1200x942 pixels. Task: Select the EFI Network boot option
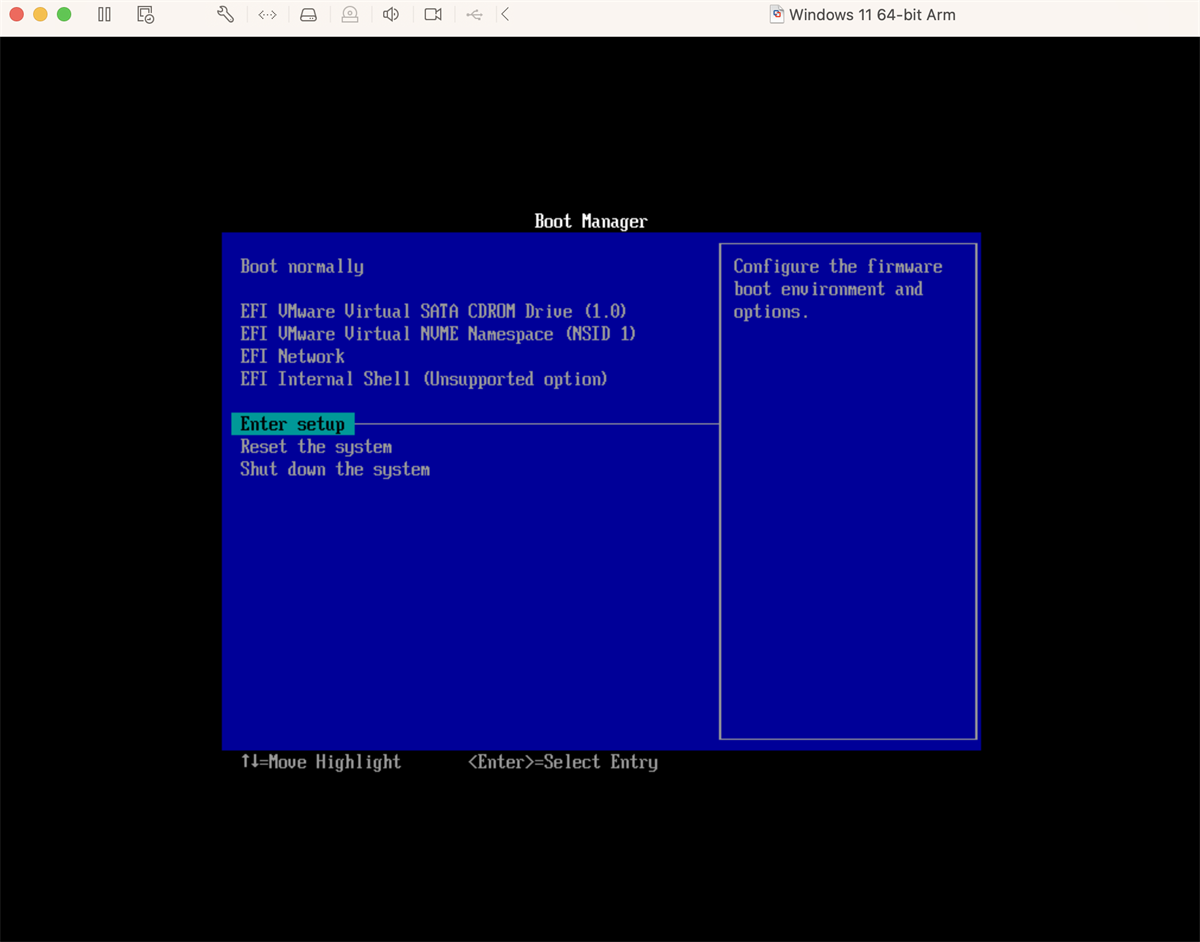coord(293,357)
